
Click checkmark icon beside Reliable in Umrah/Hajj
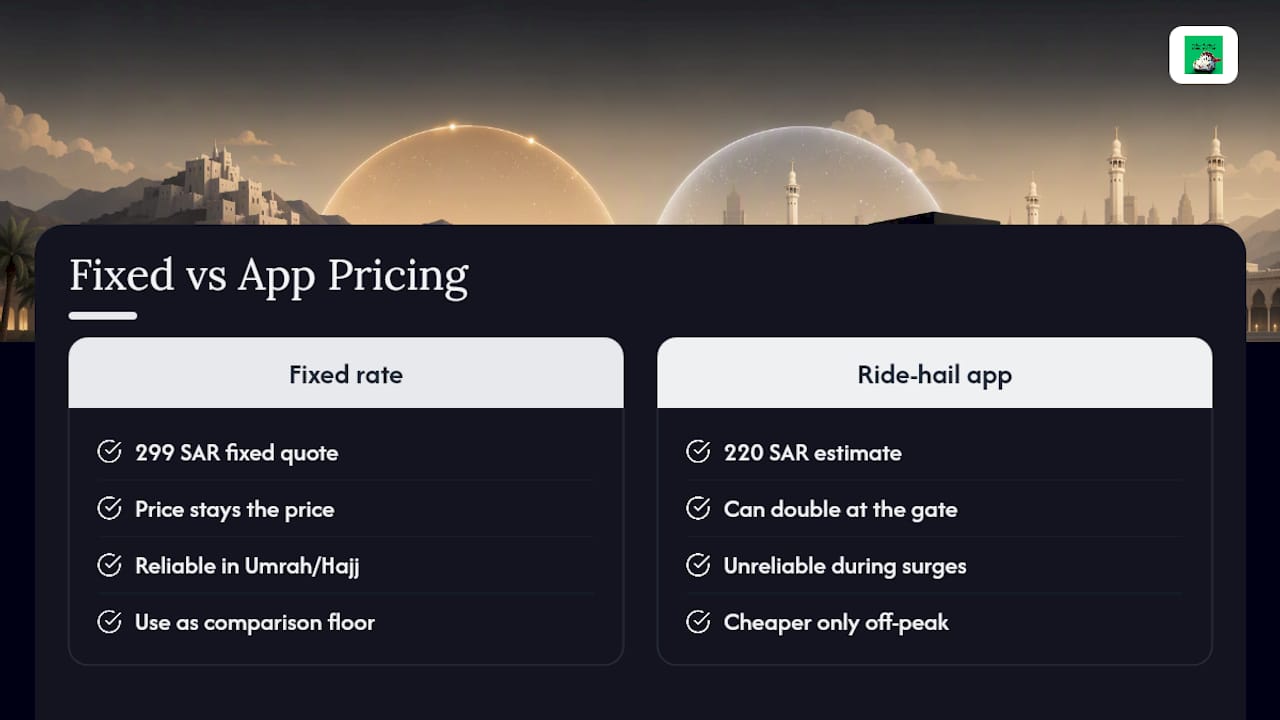pyautogui.click(x=109, y=565)
